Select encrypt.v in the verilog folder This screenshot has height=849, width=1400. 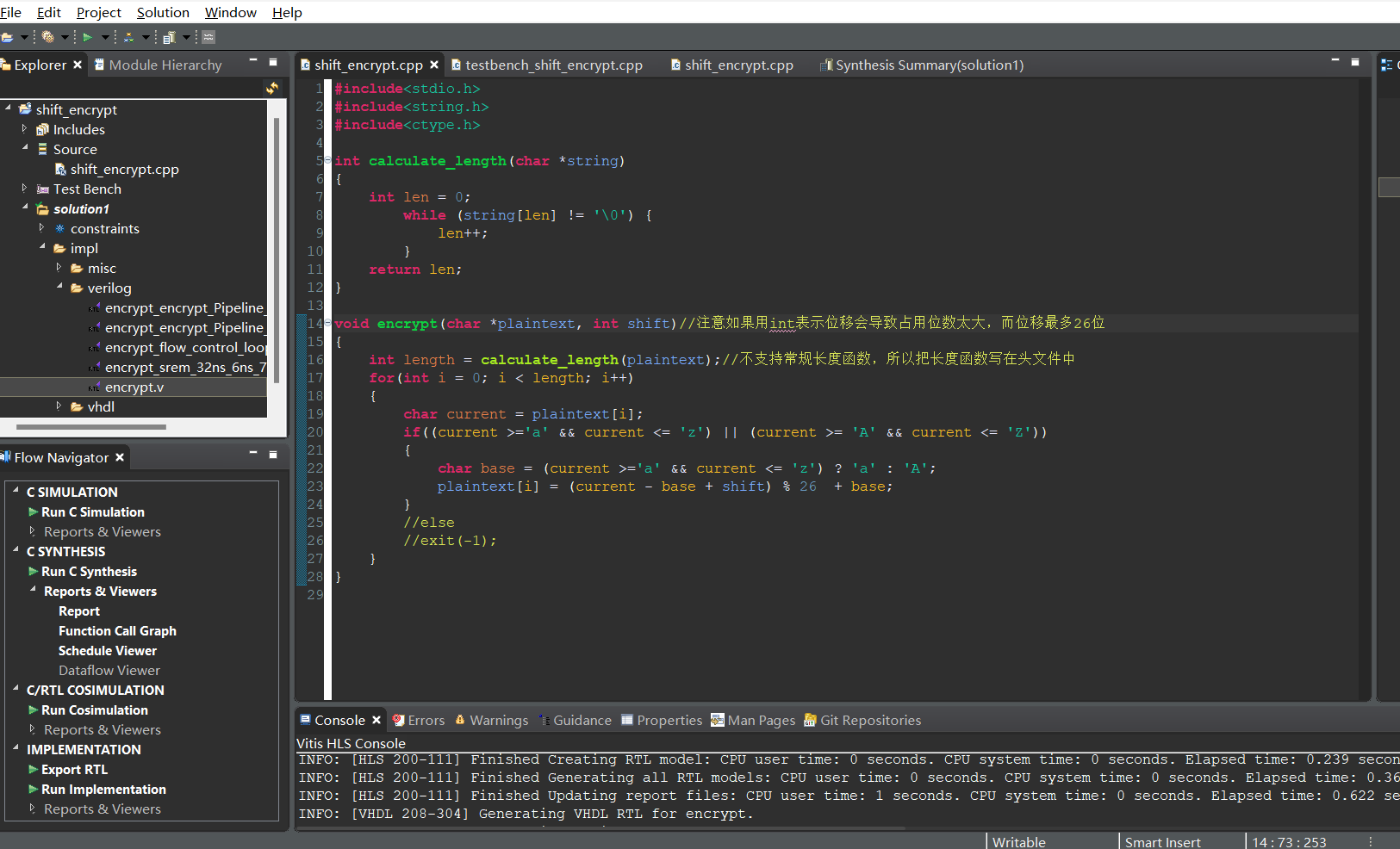point(134,387)
